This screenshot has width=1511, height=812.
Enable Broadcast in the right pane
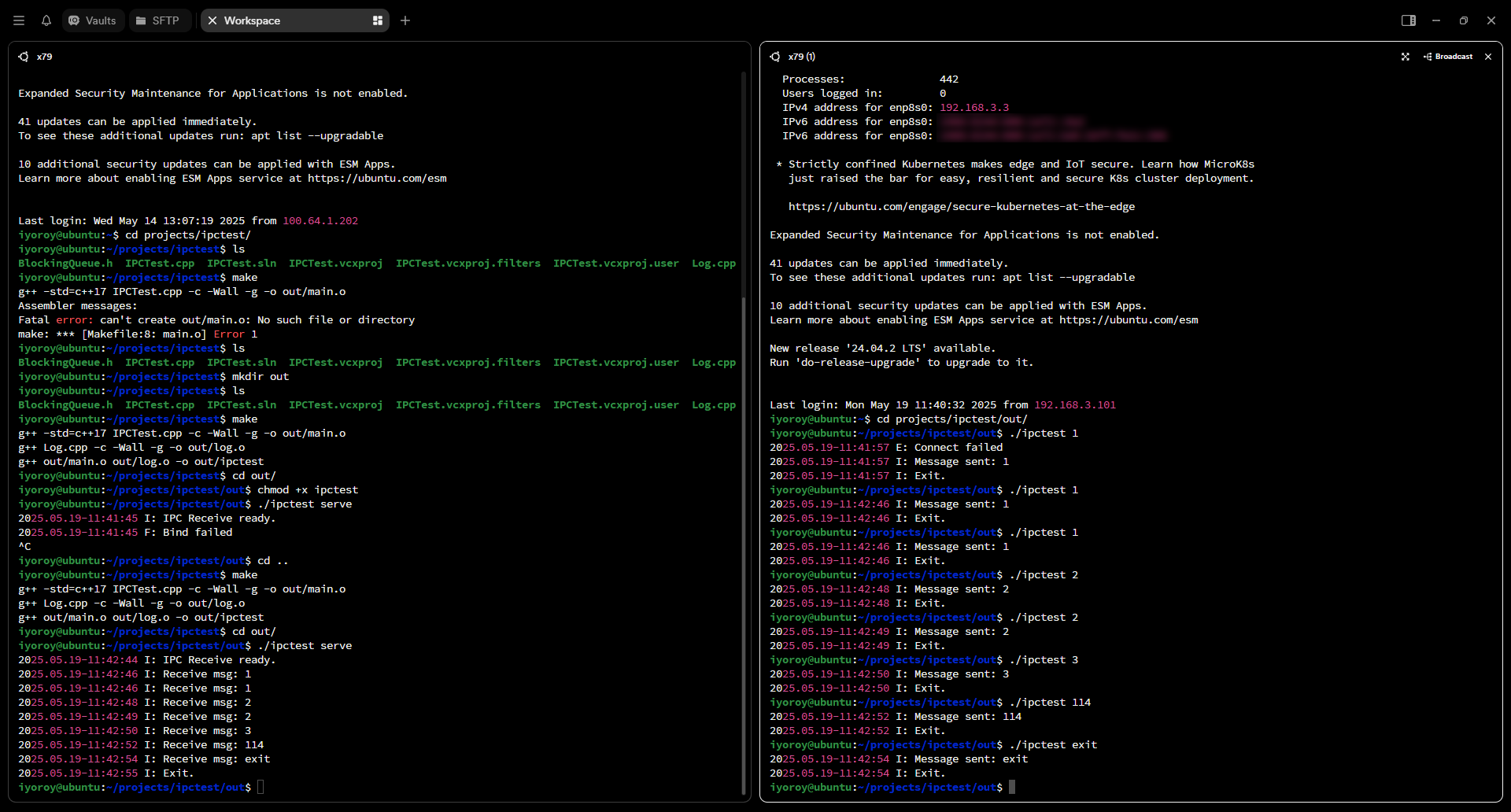tap(1448, 57)
